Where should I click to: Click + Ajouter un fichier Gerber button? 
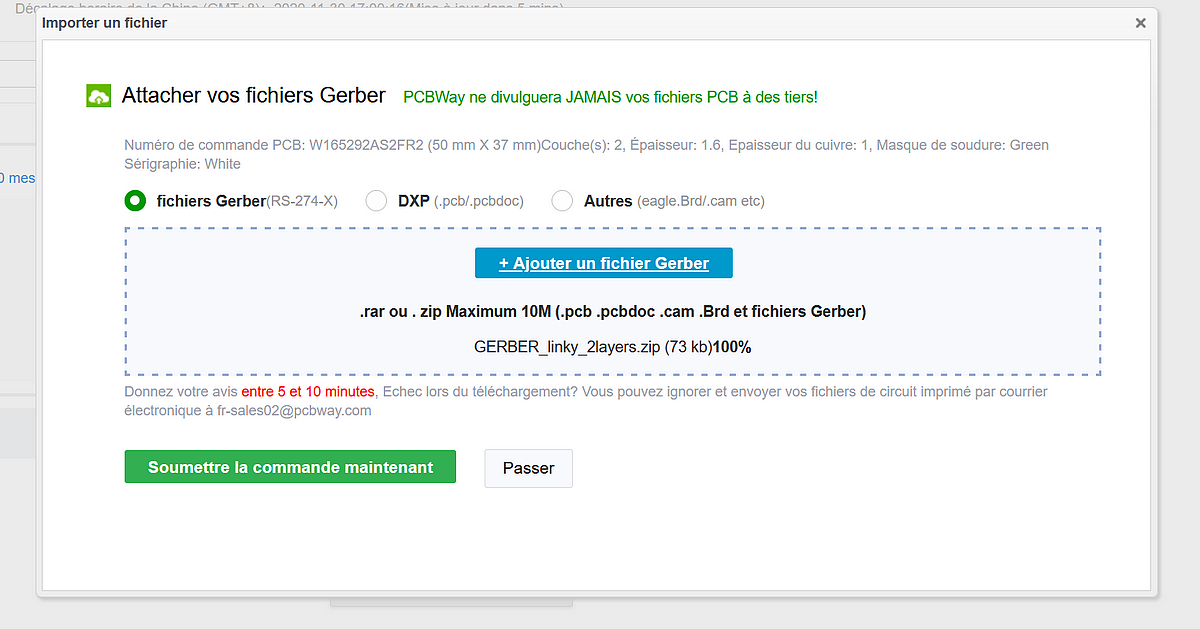[604, 263]
